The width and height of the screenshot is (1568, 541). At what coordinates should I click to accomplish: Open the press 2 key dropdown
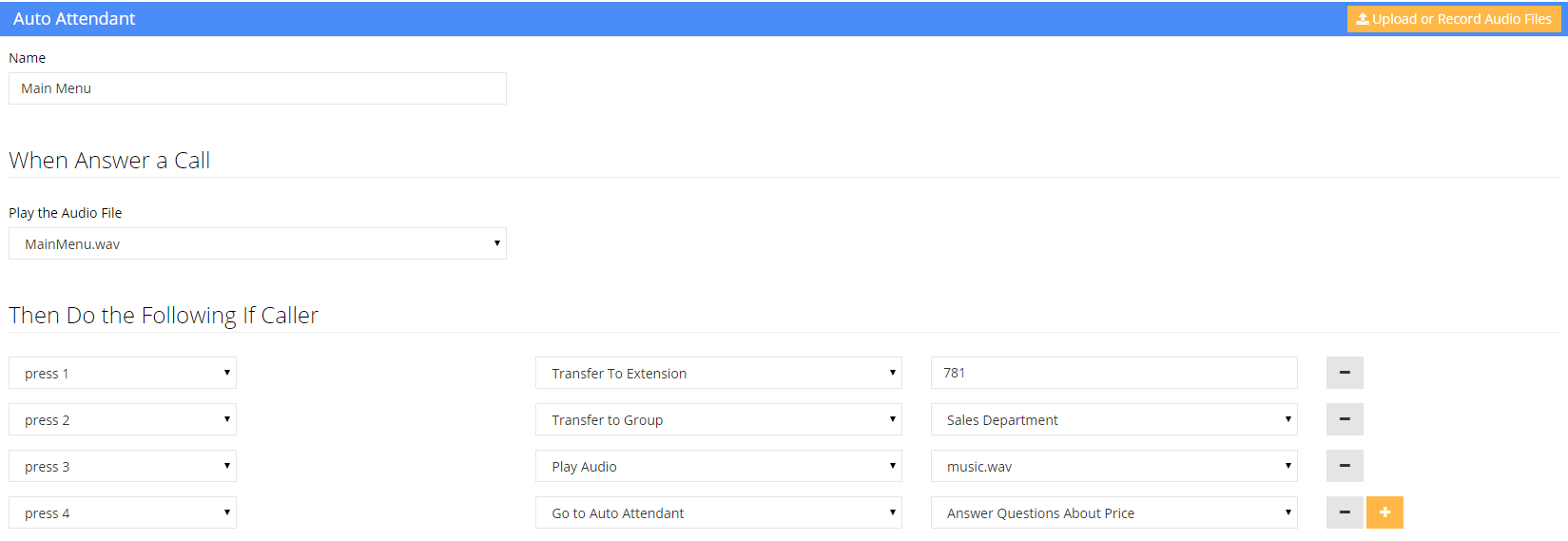click(123, 419)
